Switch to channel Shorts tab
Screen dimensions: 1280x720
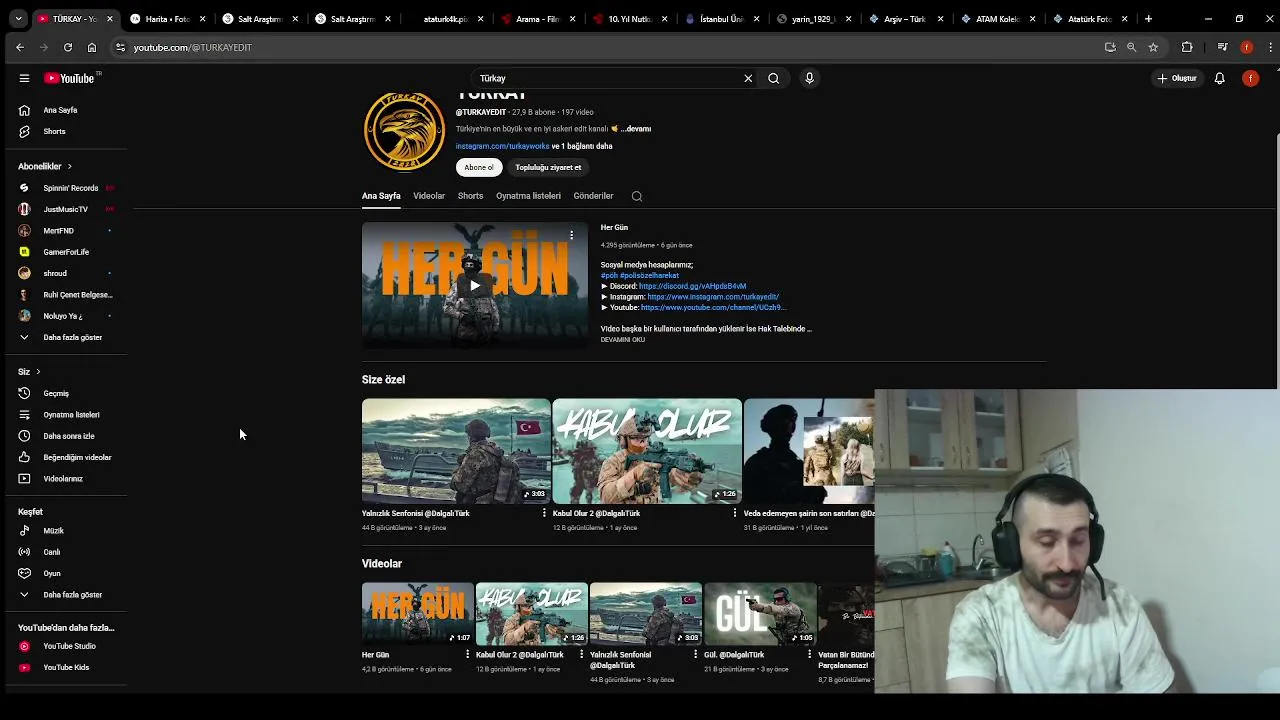coord(470,196)
